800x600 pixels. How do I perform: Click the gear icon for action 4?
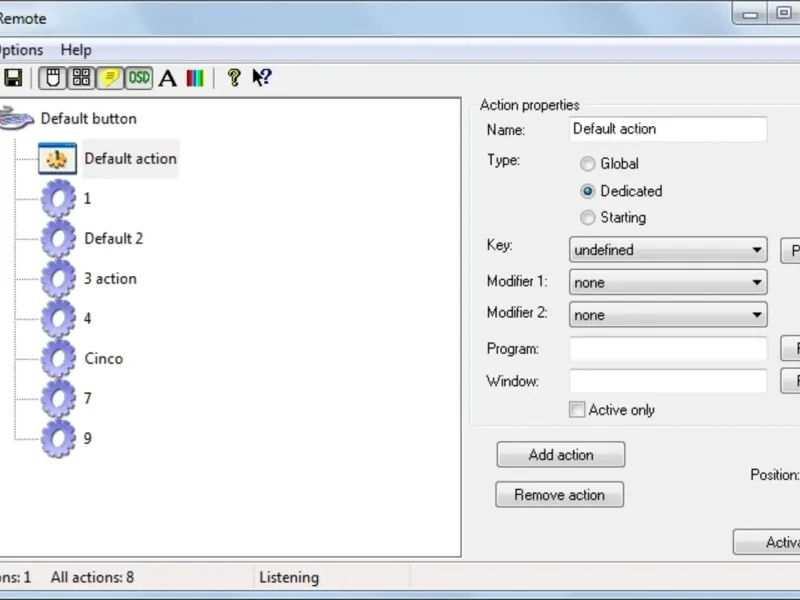pyautogui.click(x=58, y=318)
